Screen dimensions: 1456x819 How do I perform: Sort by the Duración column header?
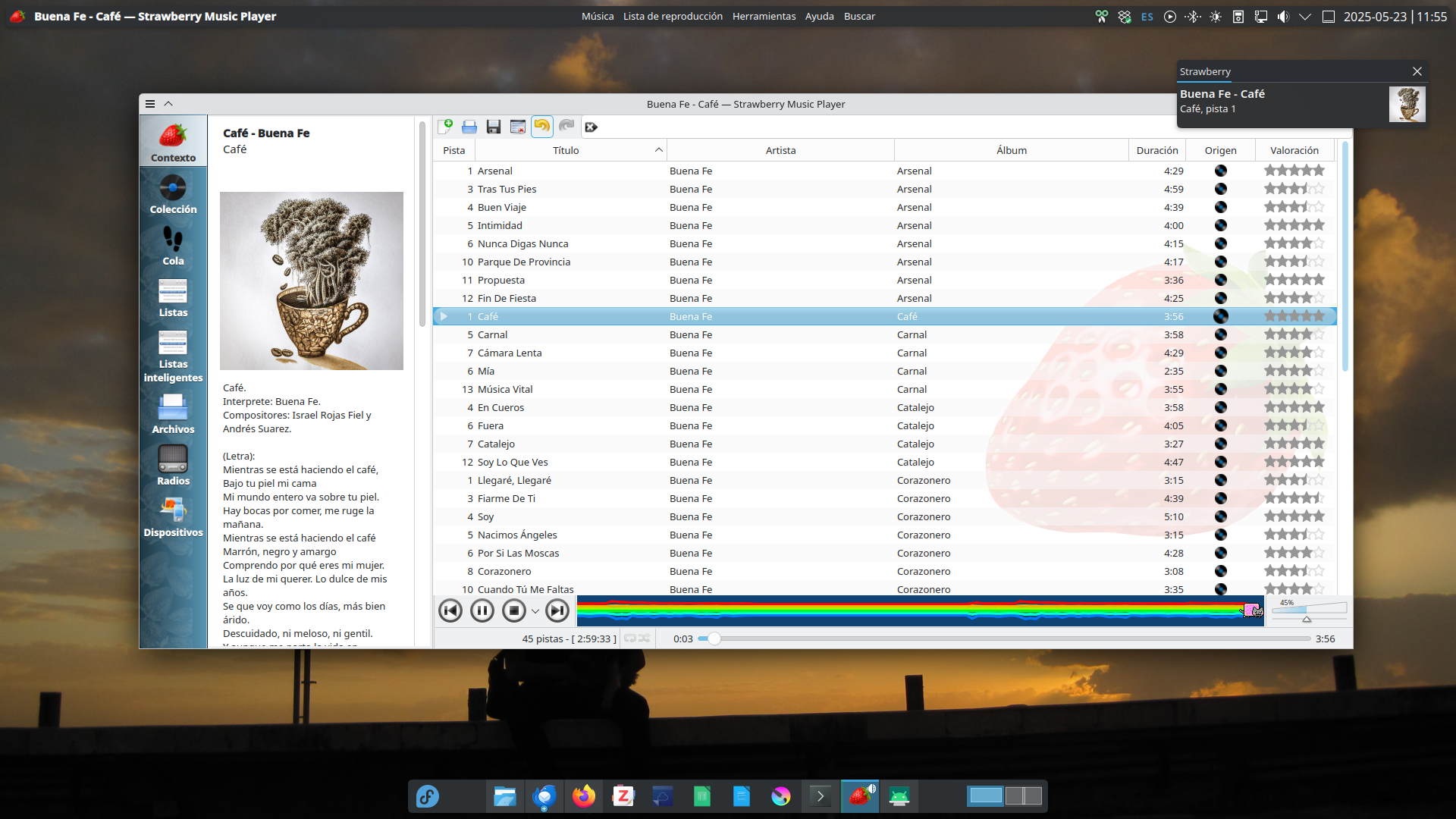point(1157,150)
